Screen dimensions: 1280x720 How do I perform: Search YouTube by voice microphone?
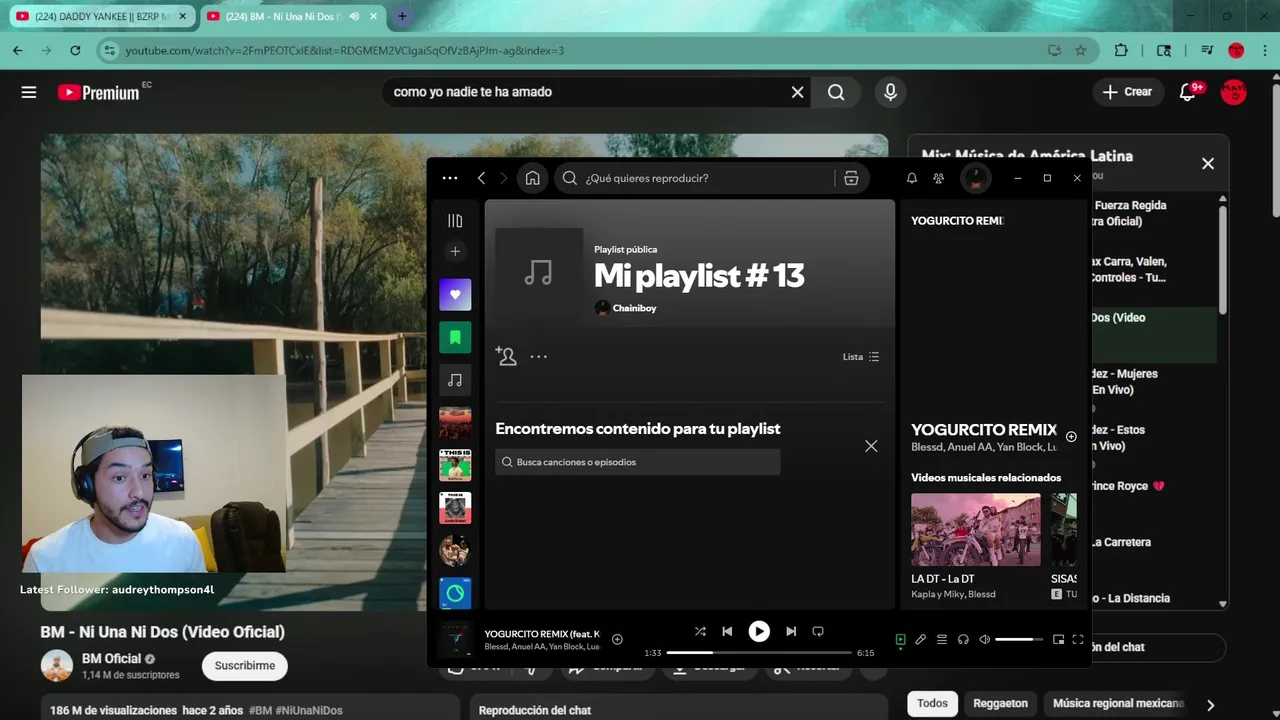tap(890, 92)
